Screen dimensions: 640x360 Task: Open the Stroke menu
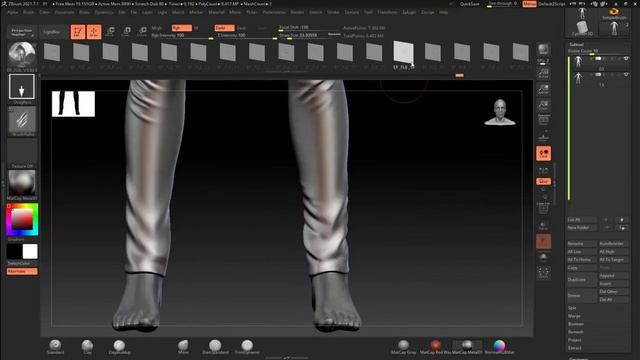[x=333, y=12]
